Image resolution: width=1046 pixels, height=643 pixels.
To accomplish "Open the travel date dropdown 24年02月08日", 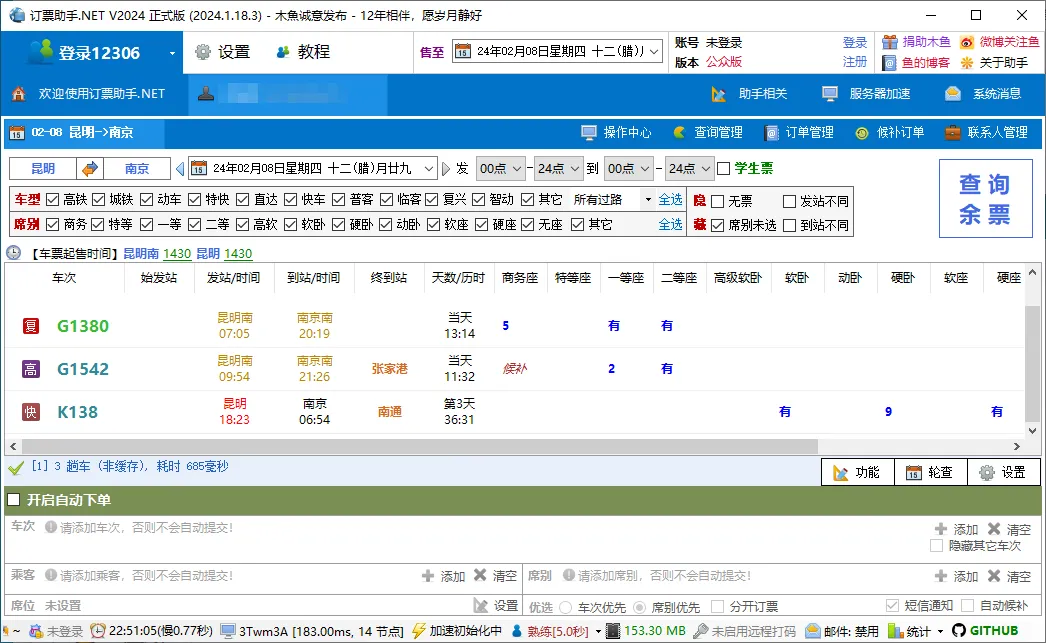I will (429, 169).
